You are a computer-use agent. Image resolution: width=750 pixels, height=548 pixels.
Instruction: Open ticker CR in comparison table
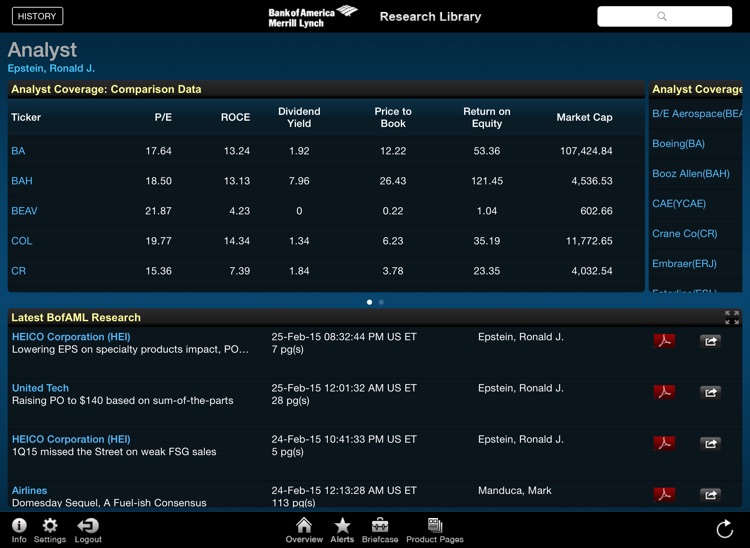[x=19, y=271]
